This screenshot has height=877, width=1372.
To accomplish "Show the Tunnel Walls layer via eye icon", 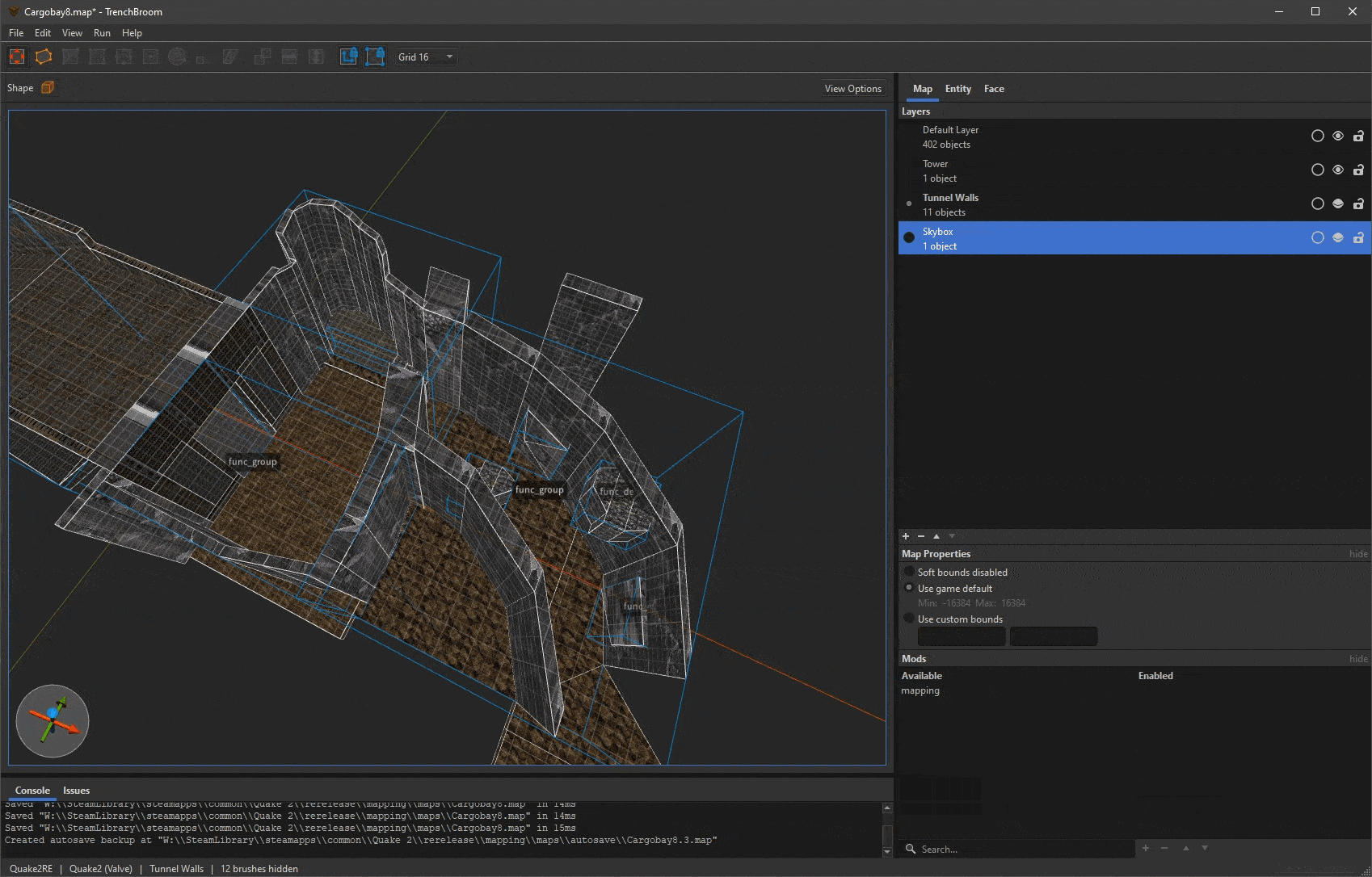I will (1338, 204).
